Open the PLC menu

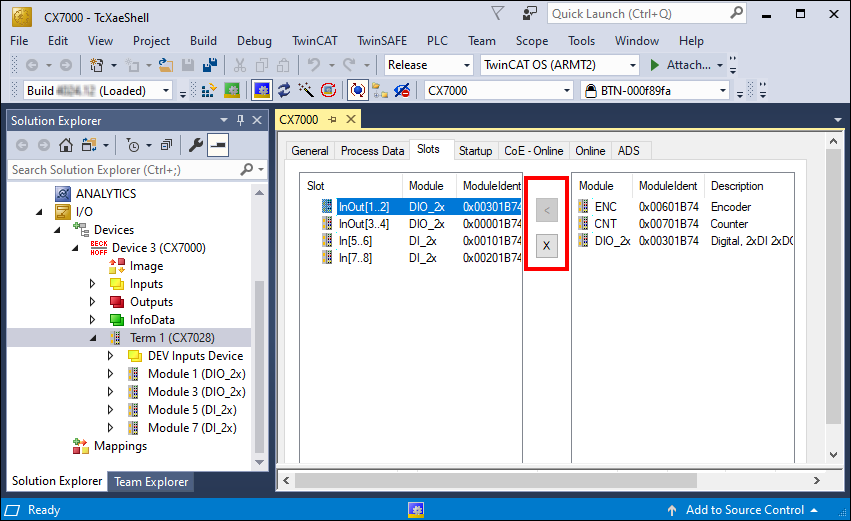(x=437, y=41)
